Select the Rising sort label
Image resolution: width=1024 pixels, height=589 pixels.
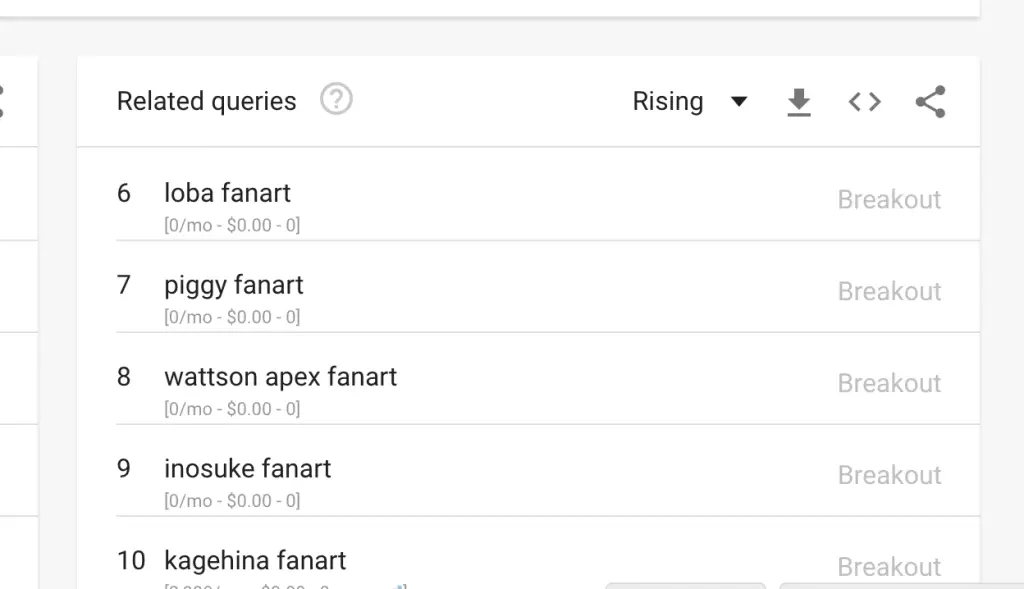click(x=667, y=102)
